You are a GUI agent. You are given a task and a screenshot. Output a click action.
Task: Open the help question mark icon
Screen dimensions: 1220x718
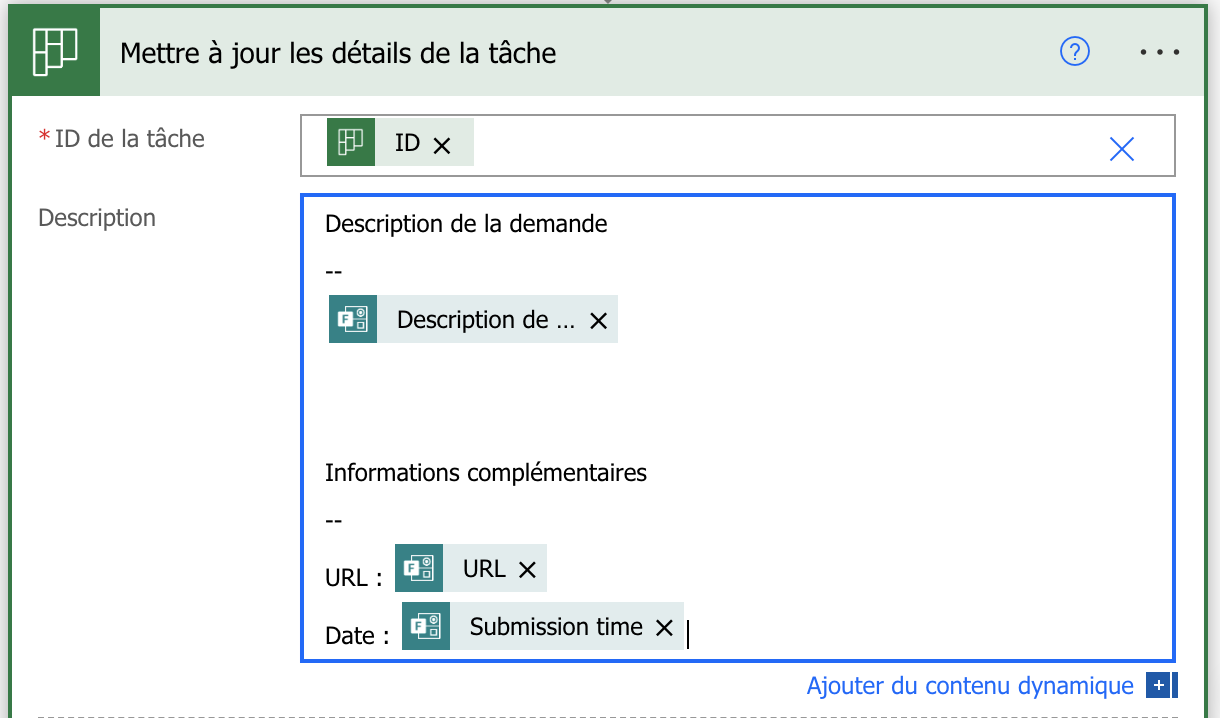[1074, 51]
